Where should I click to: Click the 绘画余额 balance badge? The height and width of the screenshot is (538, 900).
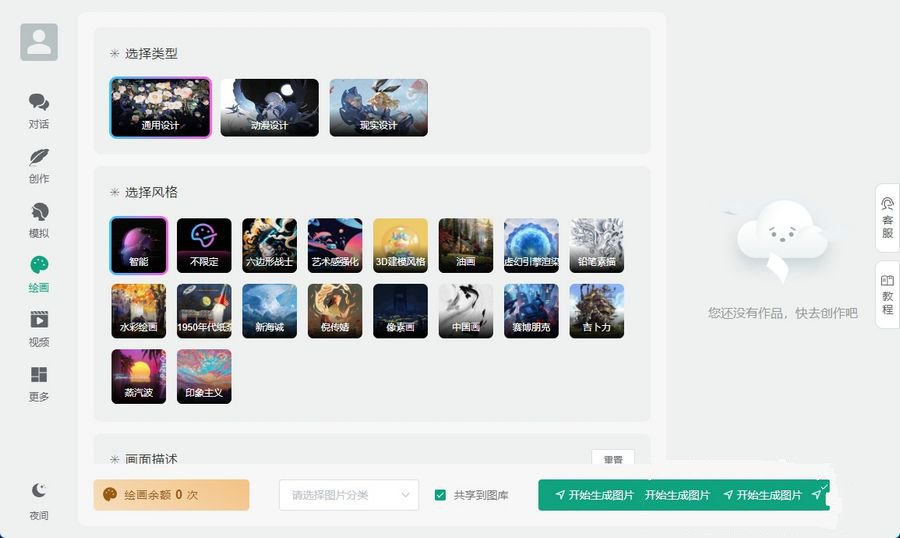coord(171,495)
